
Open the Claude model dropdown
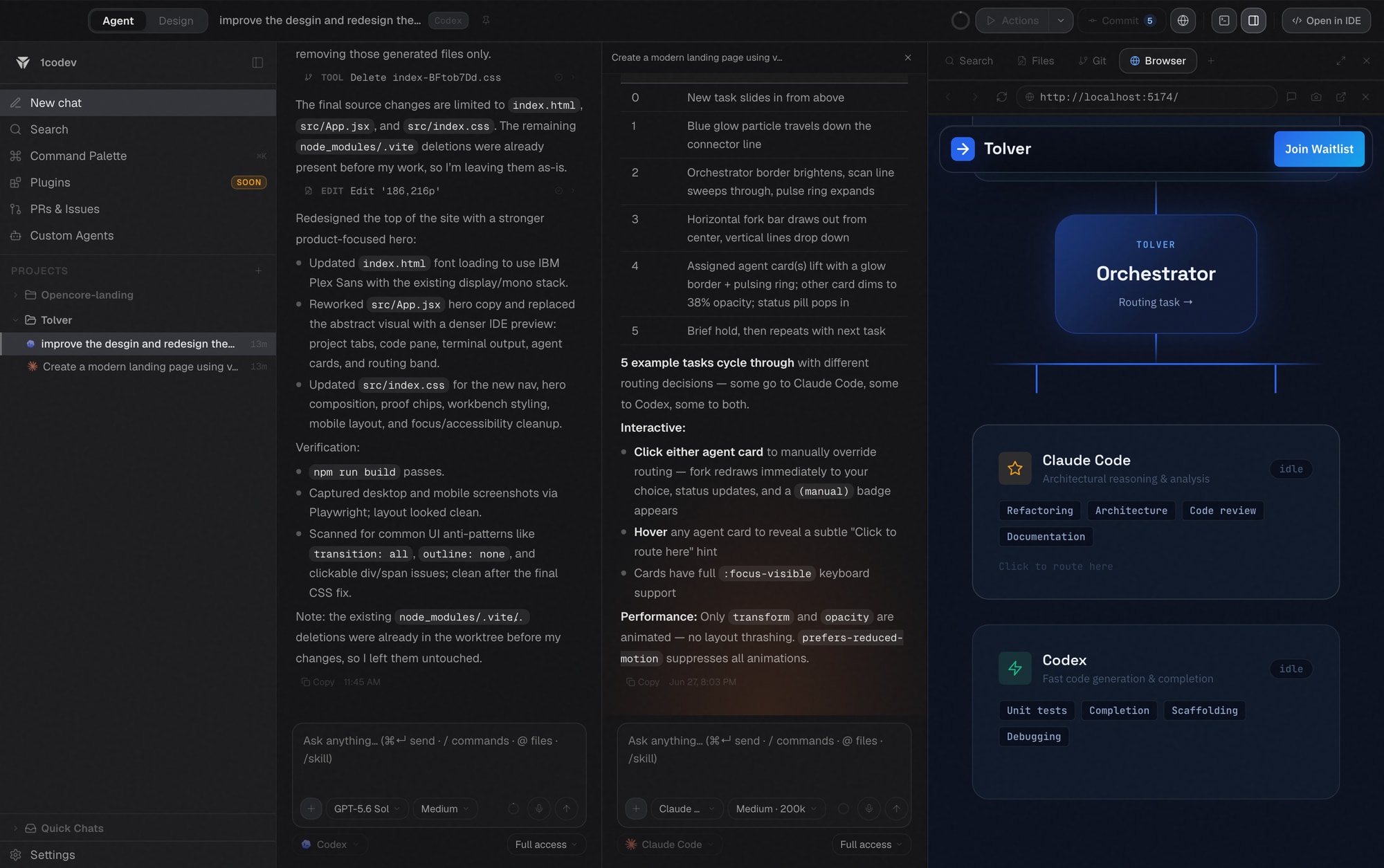coord(687,809)
